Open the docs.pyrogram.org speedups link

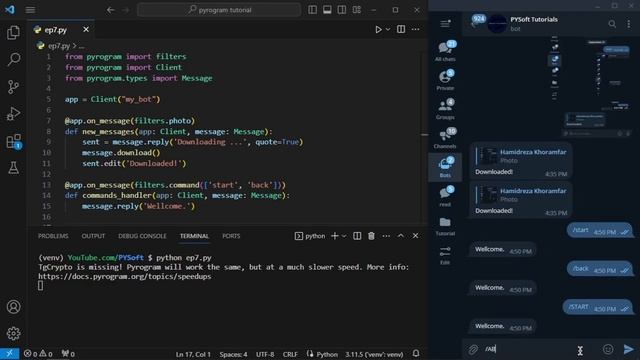point(125,276)
